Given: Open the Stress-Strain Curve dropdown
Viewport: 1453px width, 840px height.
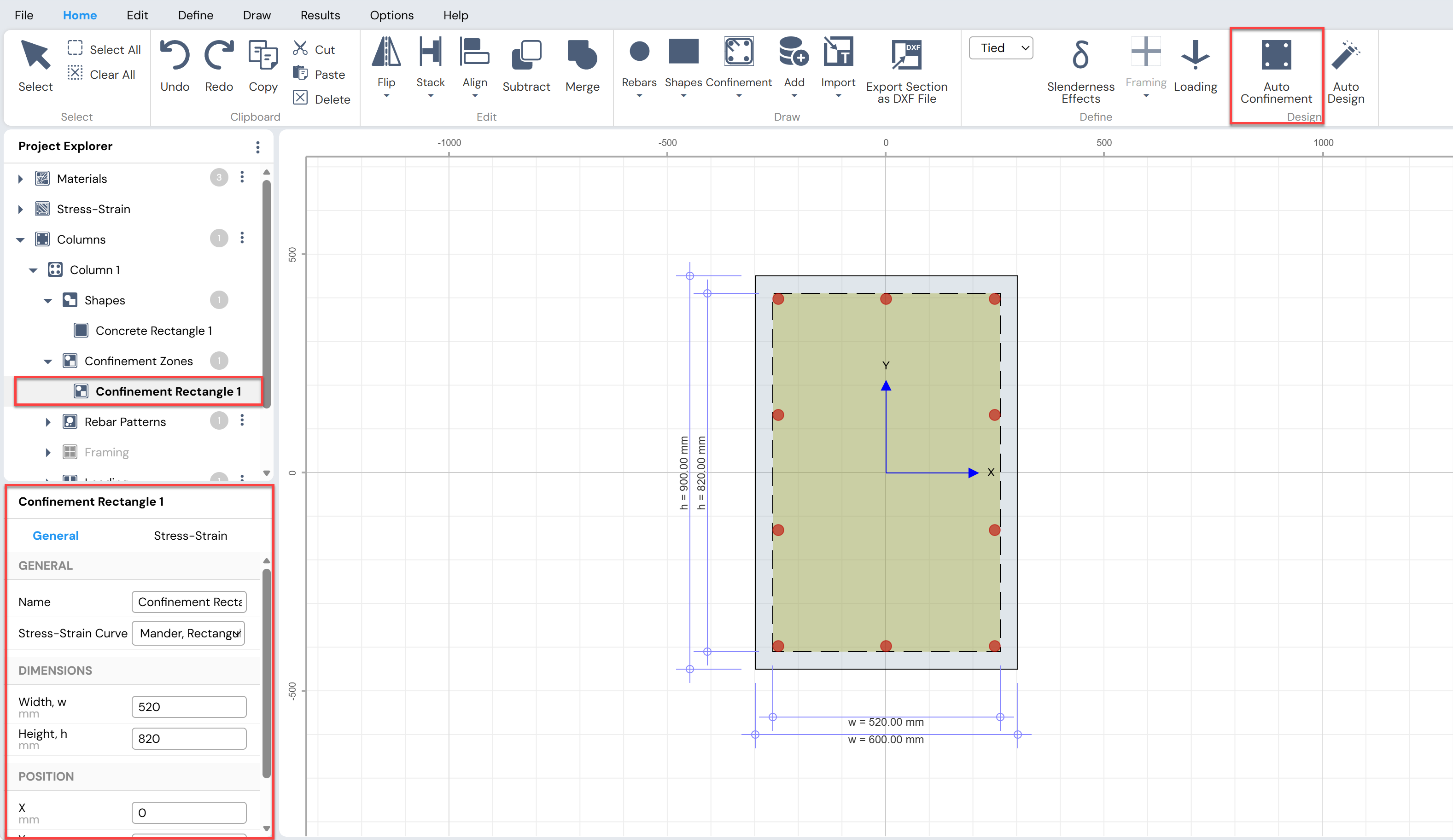Looking at the screenshot, I should click(x=188, y=633).
